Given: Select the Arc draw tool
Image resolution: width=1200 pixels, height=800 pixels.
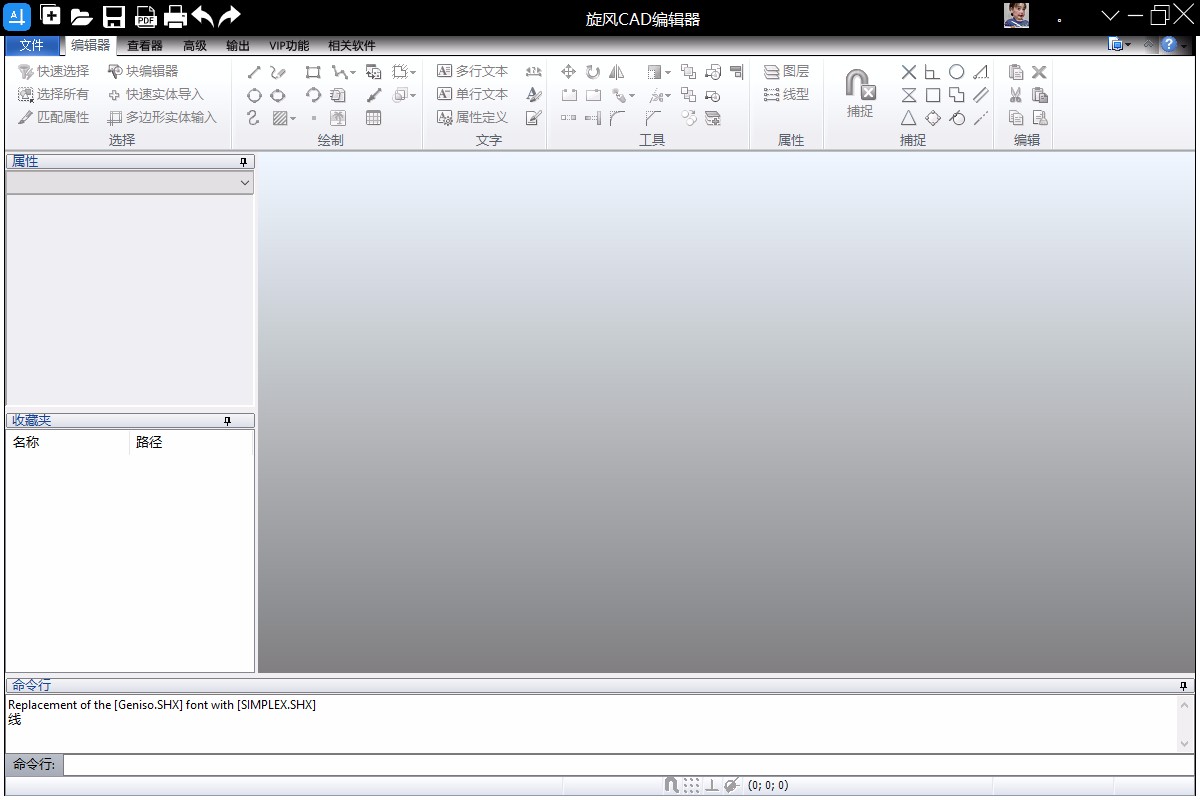Looking at the screenshot, I should (314, 95).
